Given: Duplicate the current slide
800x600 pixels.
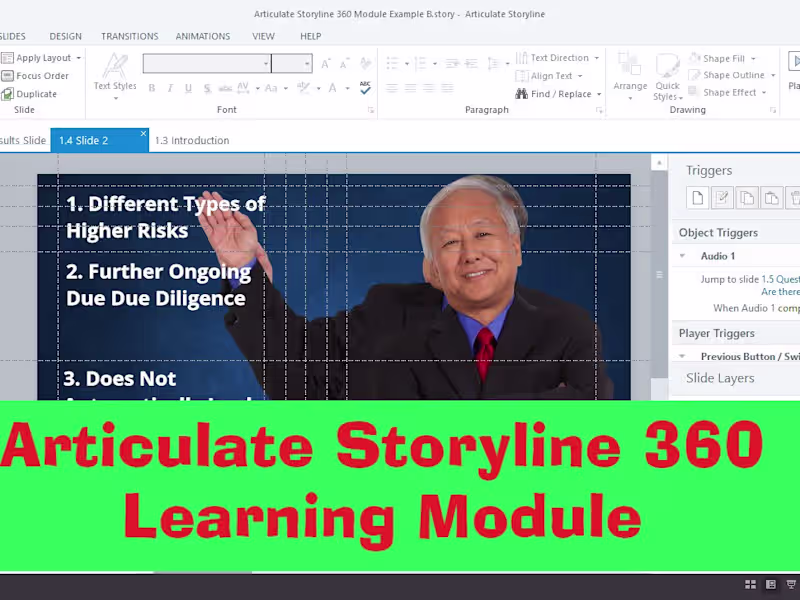Looking at the screenshot, I should point(29,94).
